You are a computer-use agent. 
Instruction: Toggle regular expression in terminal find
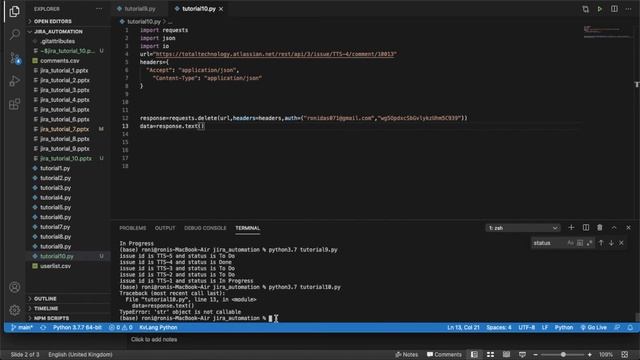click(x=589, y=243)
